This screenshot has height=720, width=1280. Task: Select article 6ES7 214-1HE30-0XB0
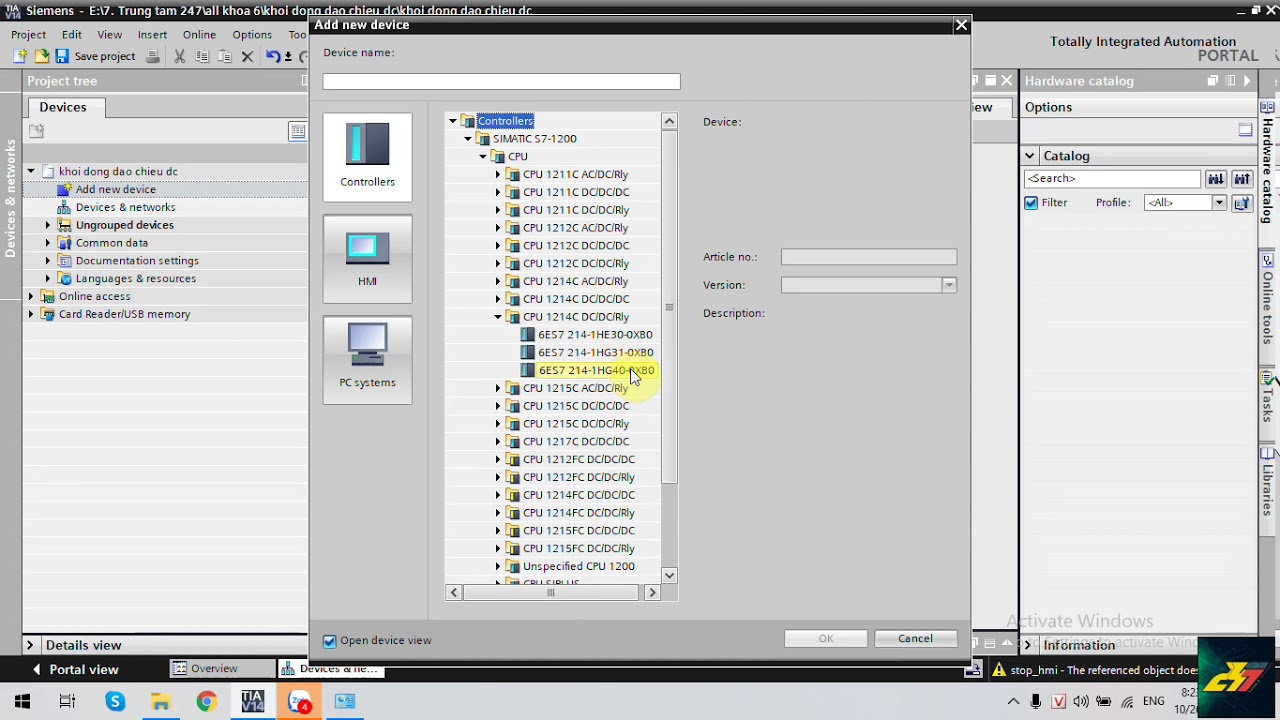click(595, 335)
